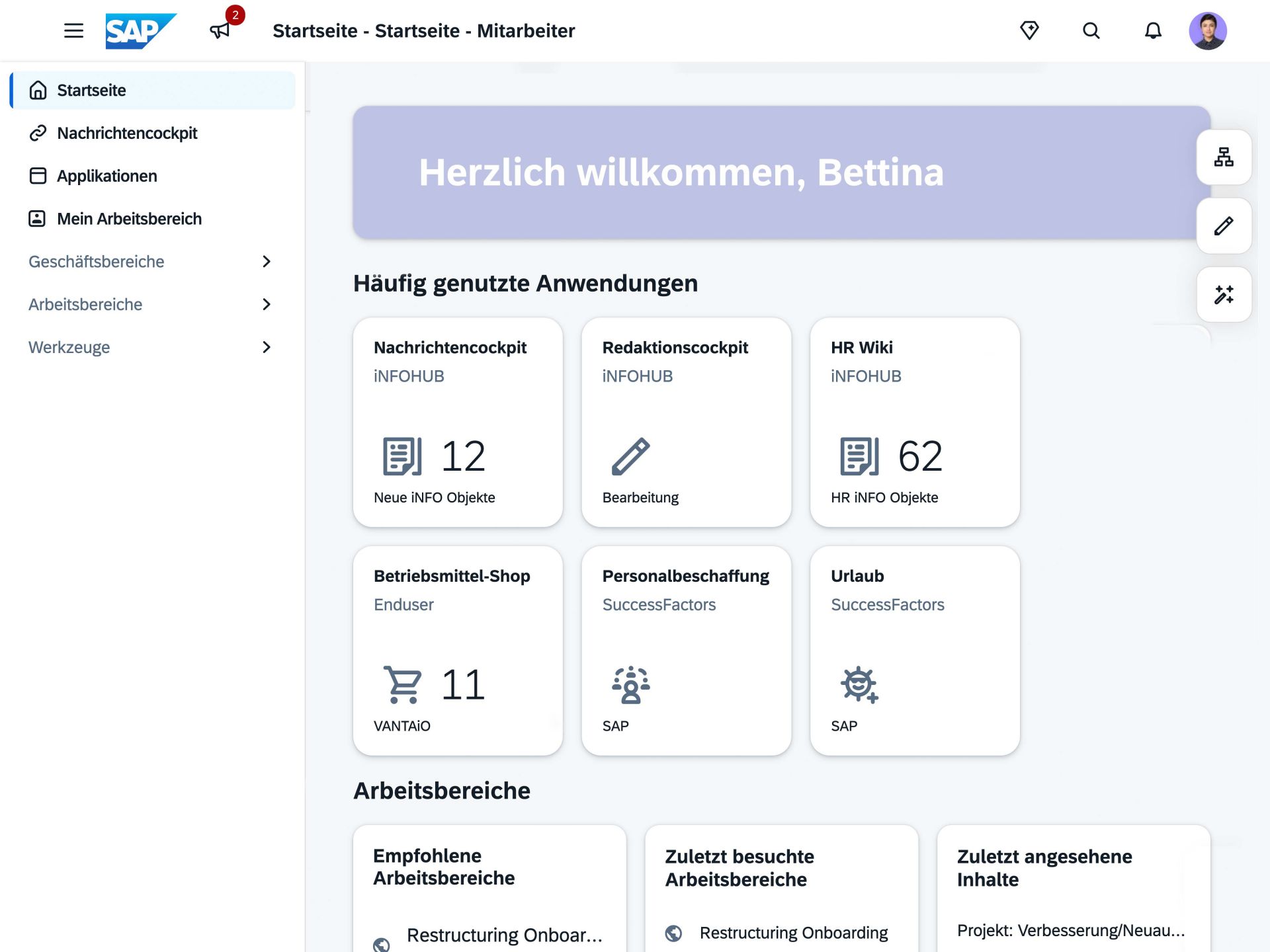Click the page title Startseite - Startseite - Mitarbeiter
The width and height of the screenshot is (1270, 952).
[x=424, y=31]
